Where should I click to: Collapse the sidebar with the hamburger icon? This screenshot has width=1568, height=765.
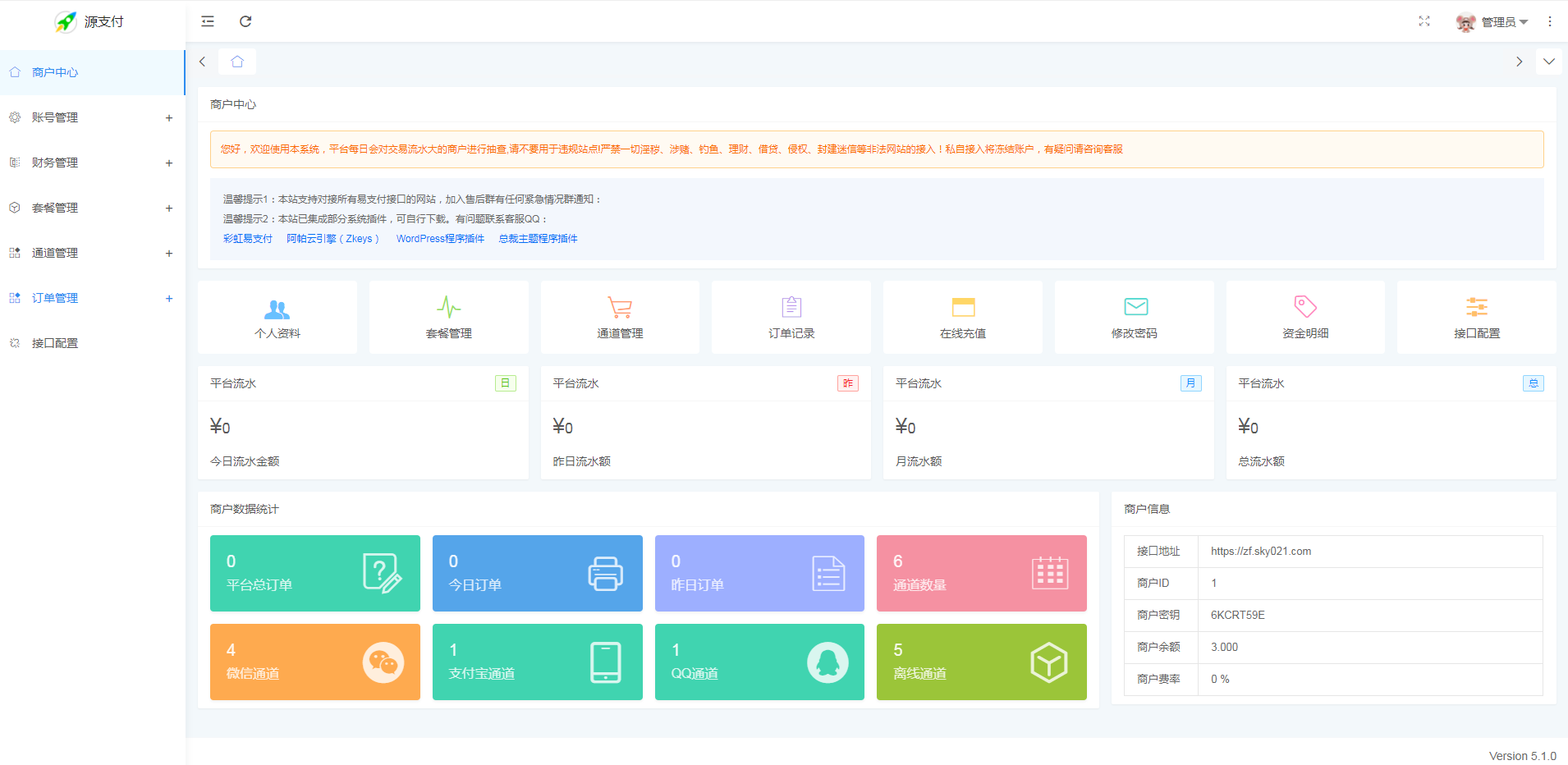tap(207, 21)
